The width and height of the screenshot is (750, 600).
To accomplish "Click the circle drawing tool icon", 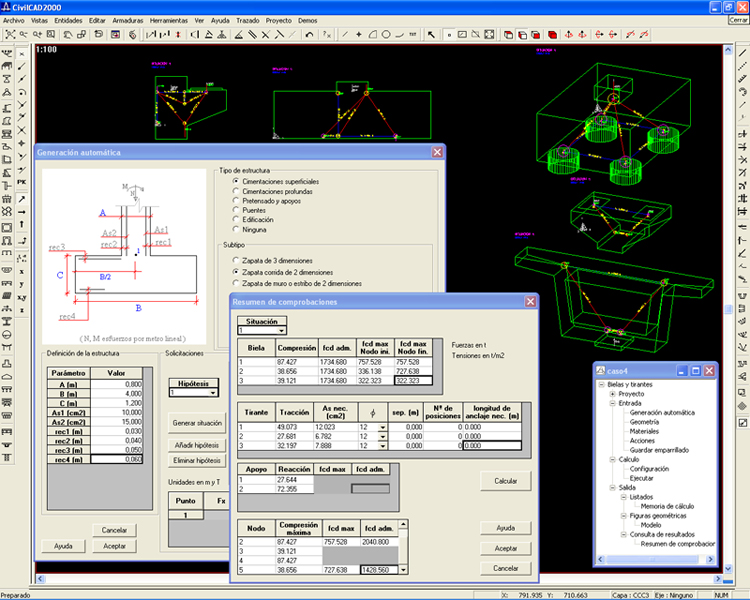I will coord(385,35).
